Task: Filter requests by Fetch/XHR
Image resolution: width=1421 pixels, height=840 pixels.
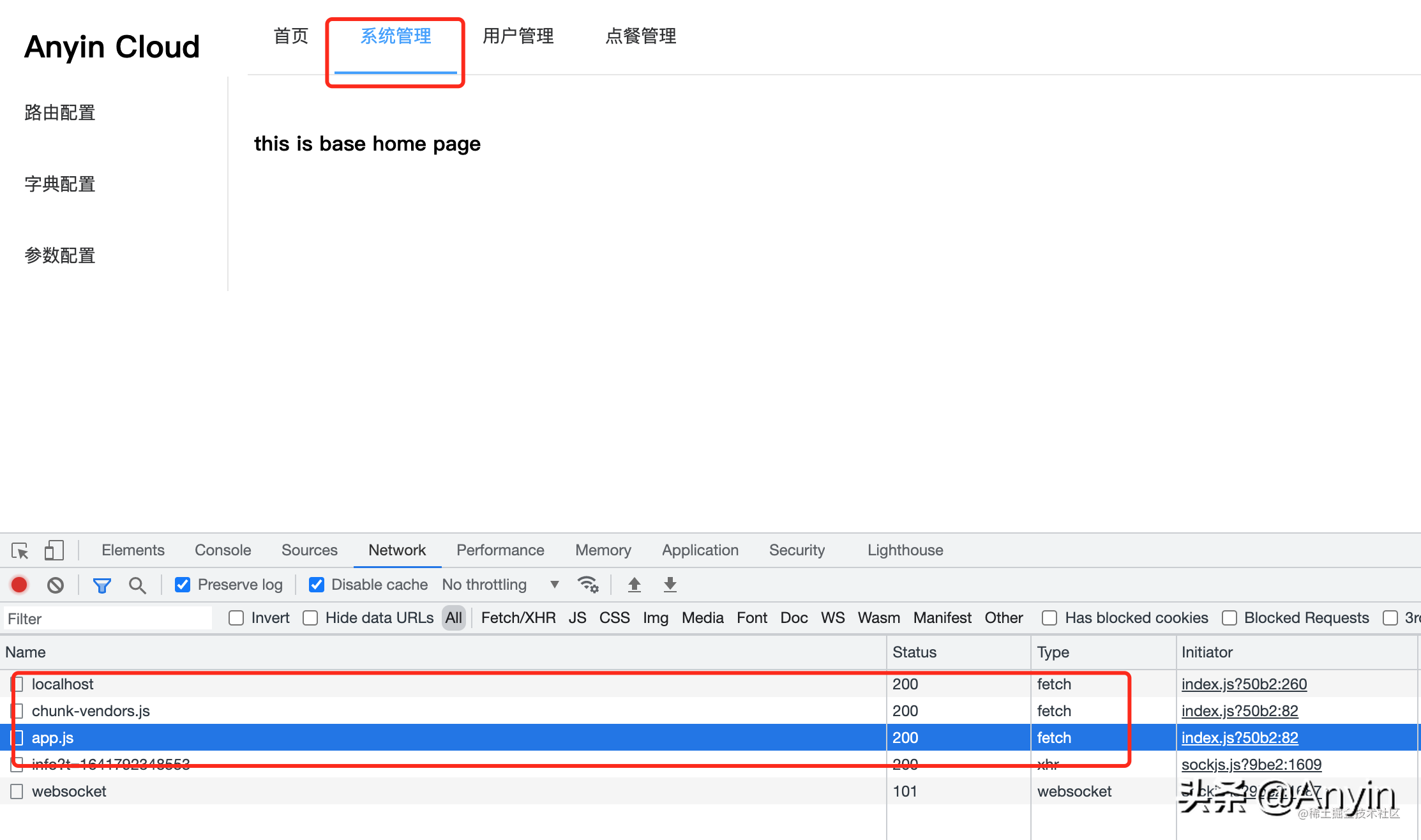Action: click(518, 618)
